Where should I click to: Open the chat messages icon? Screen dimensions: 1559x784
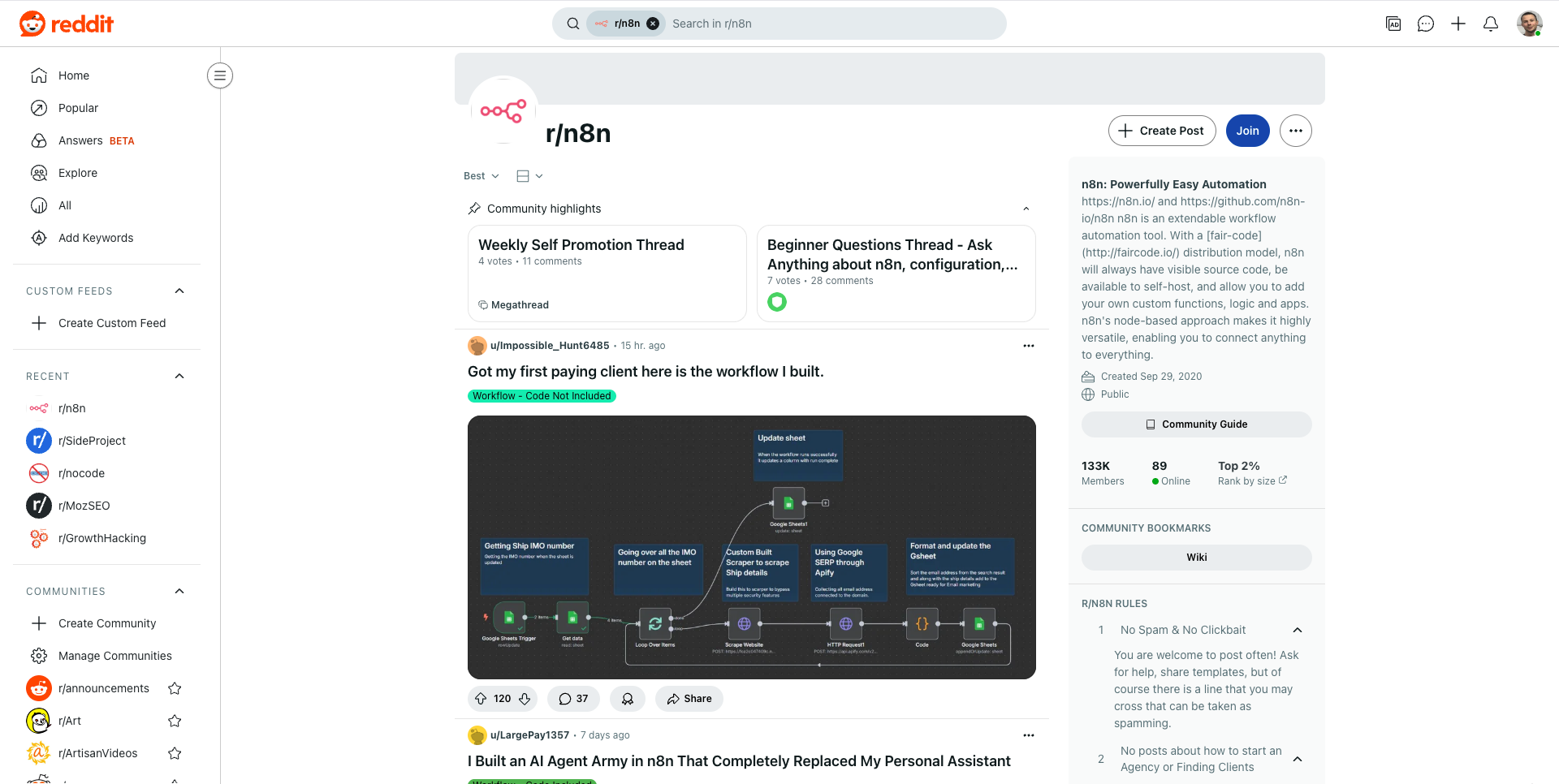coord(1426,24)
